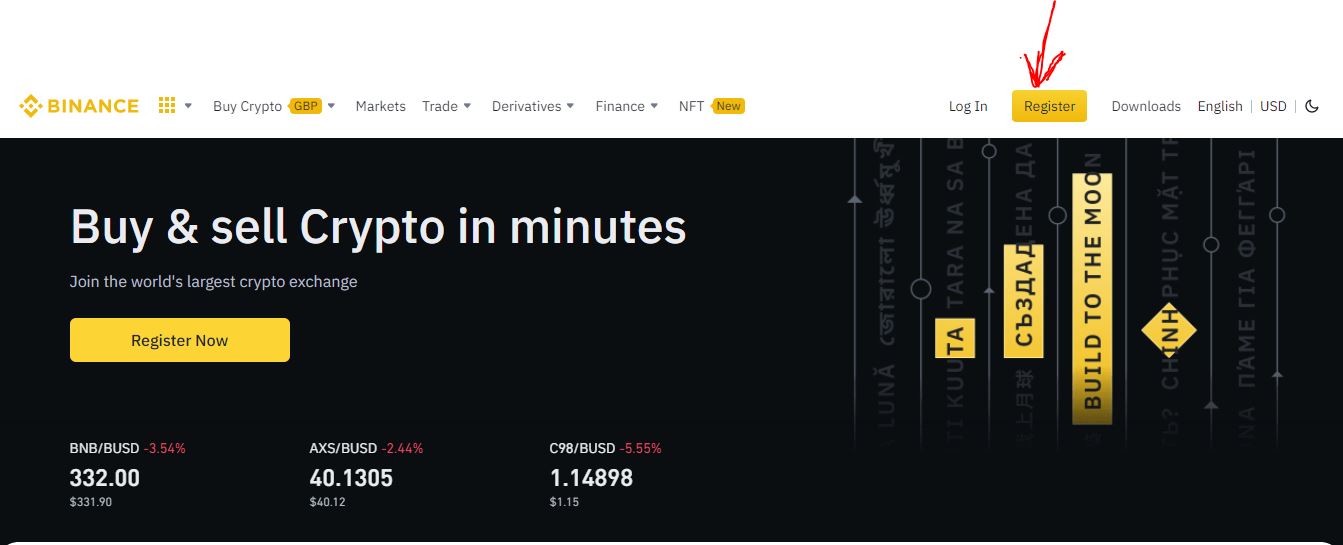Click the $40.12 value
The image size is (1343, 545).
[328, 502]
